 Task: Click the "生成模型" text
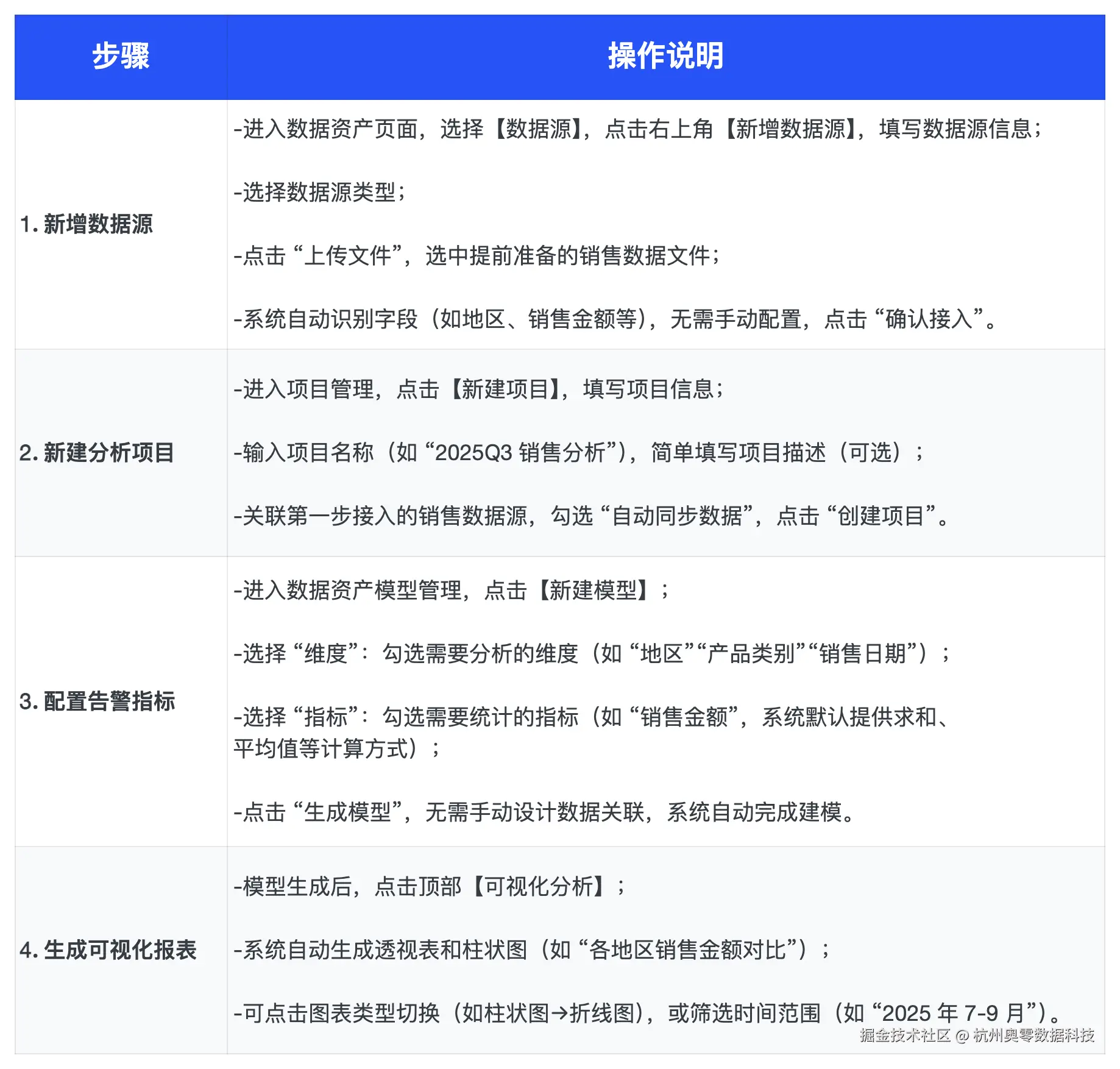(x=347, y=812)
